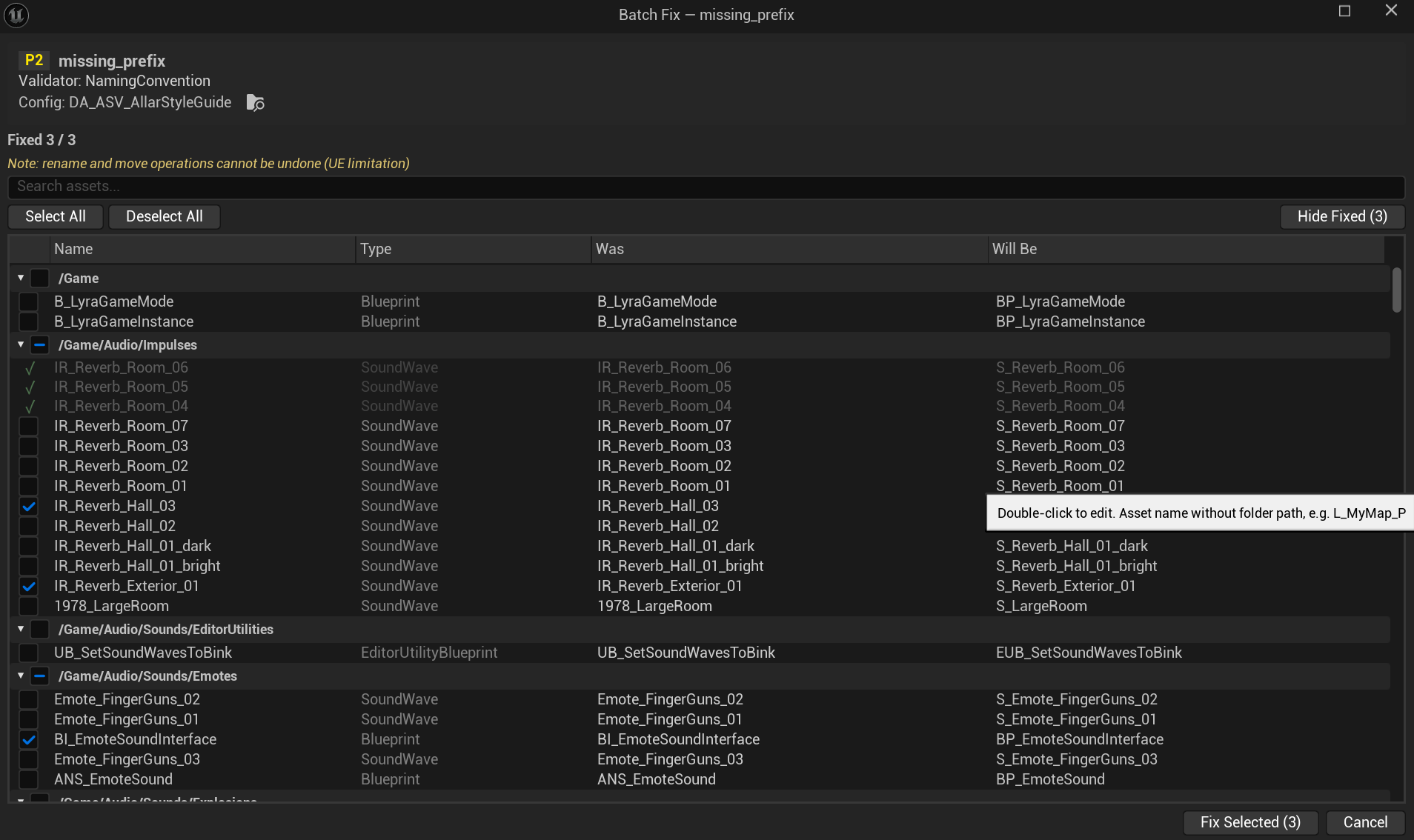This screenshot has width=1414, height=840.
Task: Click the Select All button
Action: coord(56,216)
